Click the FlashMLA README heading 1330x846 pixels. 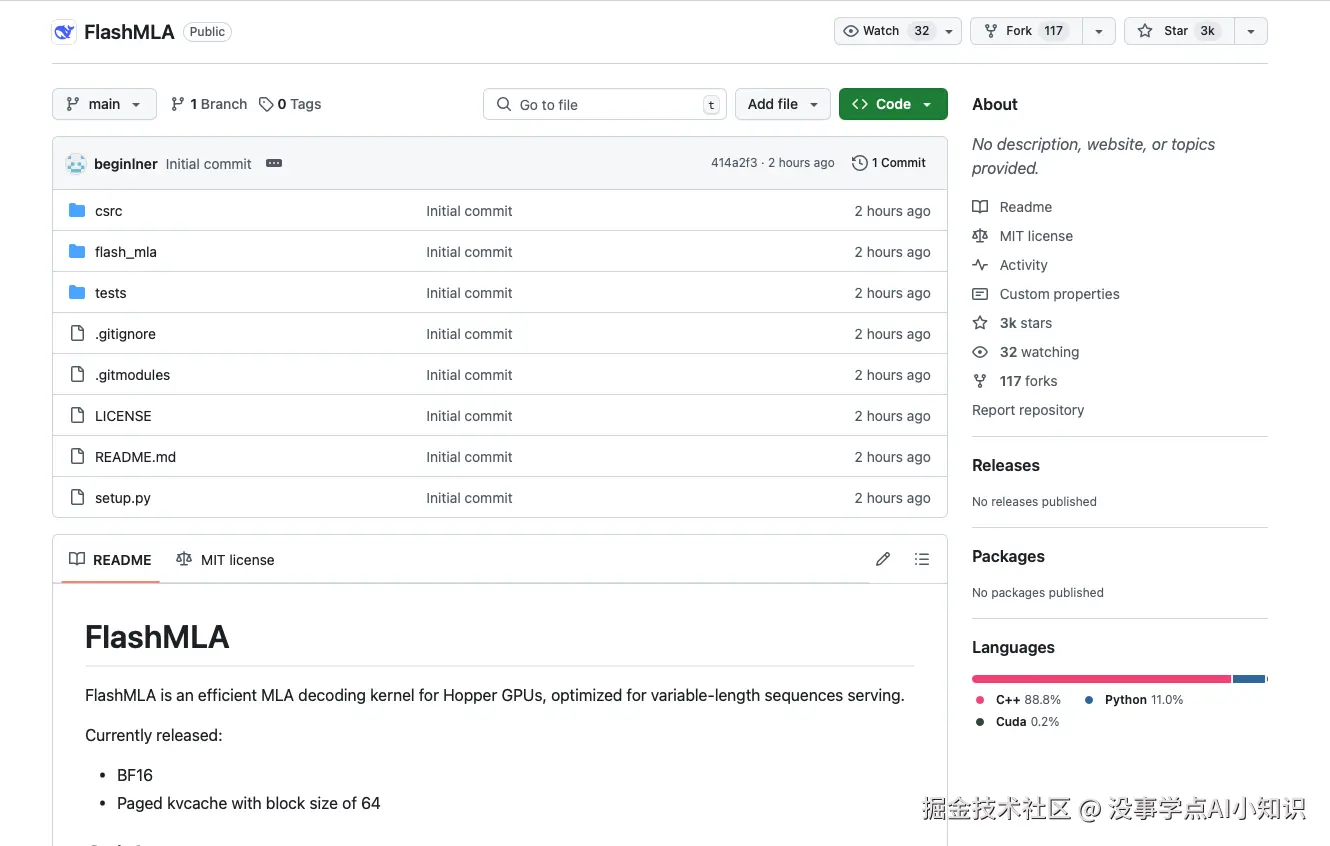click(x=157, y=637)
